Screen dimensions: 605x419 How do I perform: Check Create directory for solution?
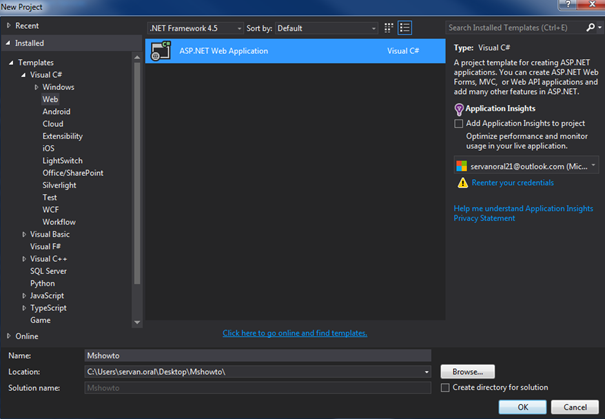tap(445, 387)
